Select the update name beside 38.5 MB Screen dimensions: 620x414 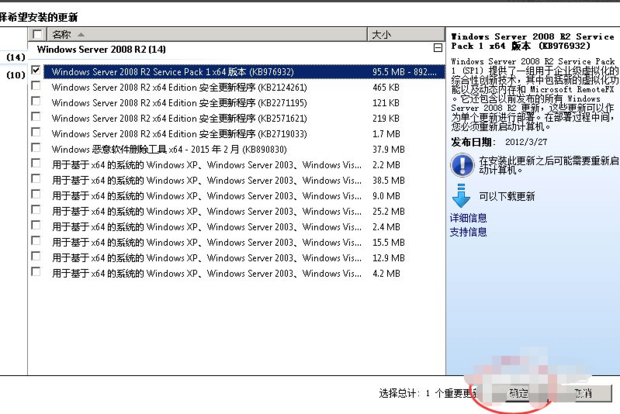coord(206,180)
